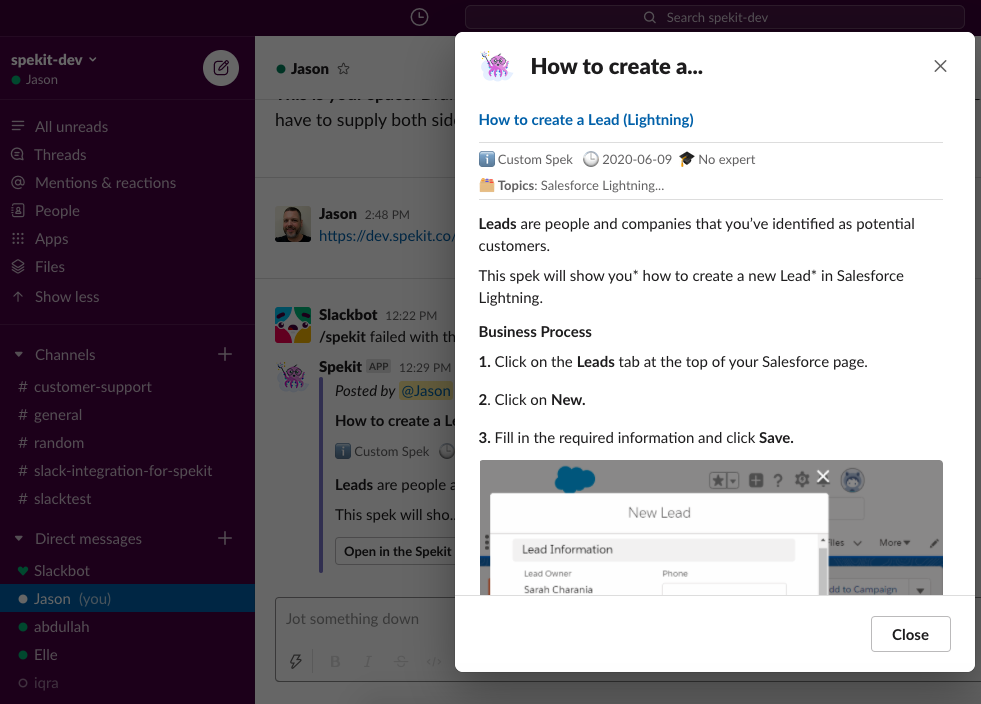981x704 pixels.
Task: Click the graduation cap No expert icon
Action: [686, 159]
